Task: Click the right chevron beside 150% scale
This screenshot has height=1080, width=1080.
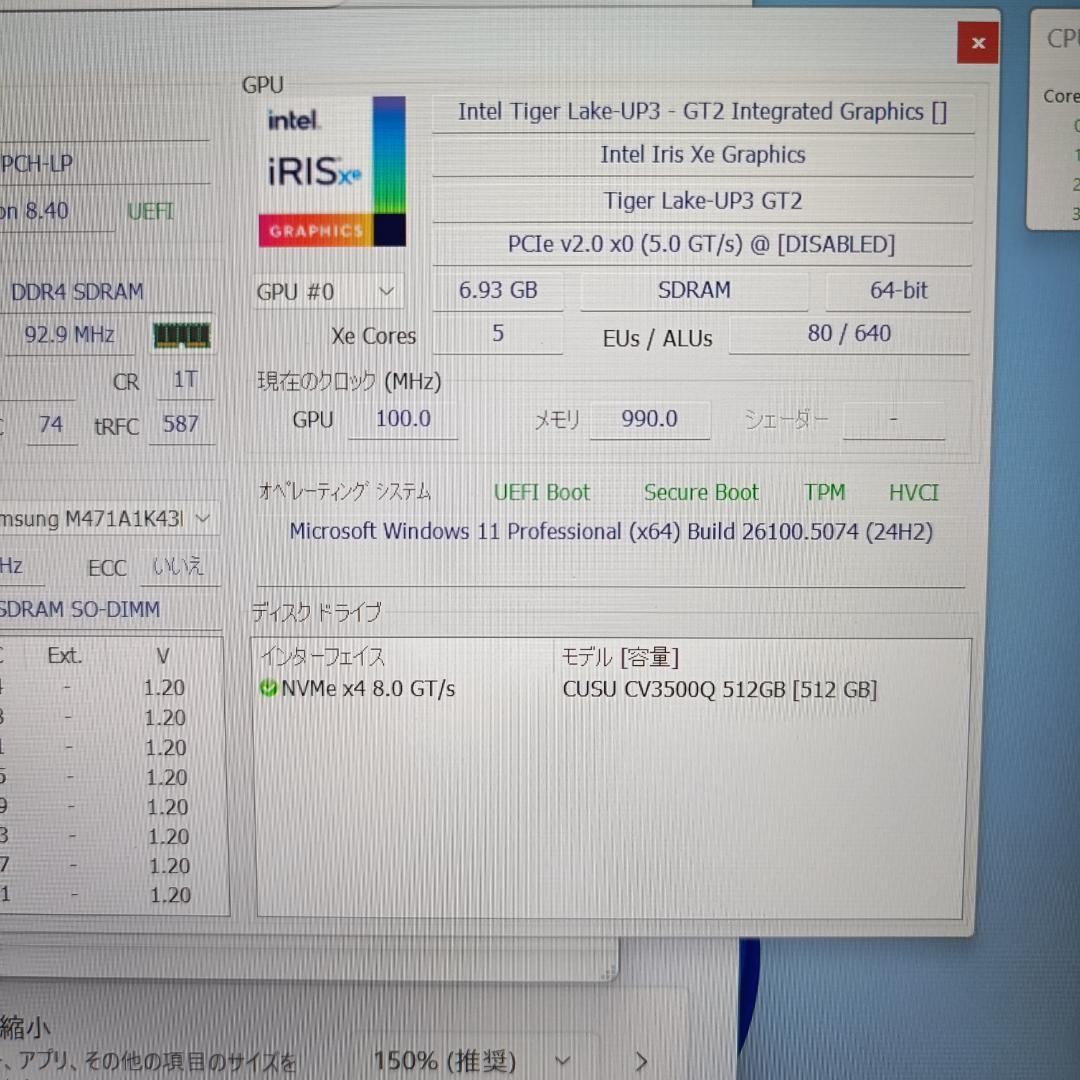Action: point(641,1061)
